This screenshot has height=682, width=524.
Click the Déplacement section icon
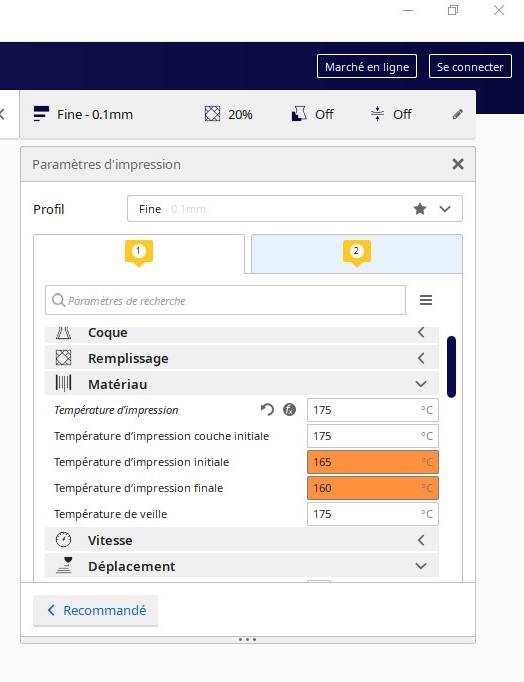(x=63, y=565)
